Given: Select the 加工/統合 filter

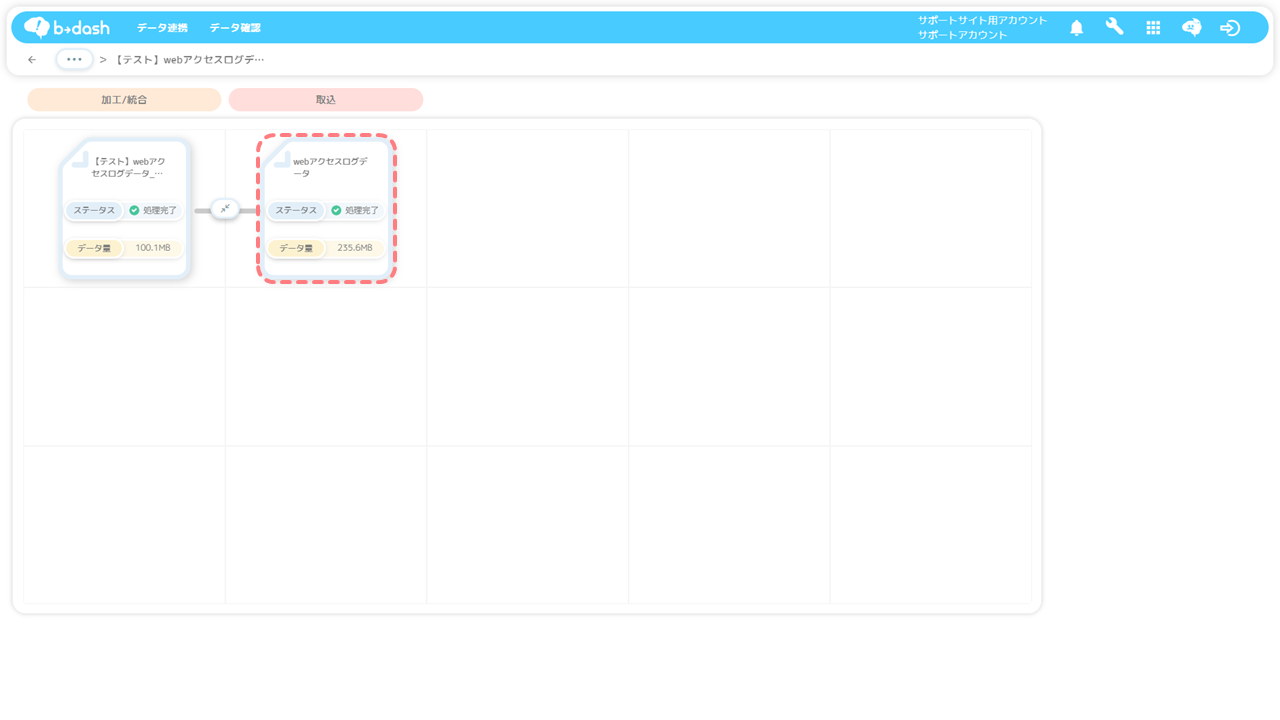Looking at the screenshot, I should 124,100.
